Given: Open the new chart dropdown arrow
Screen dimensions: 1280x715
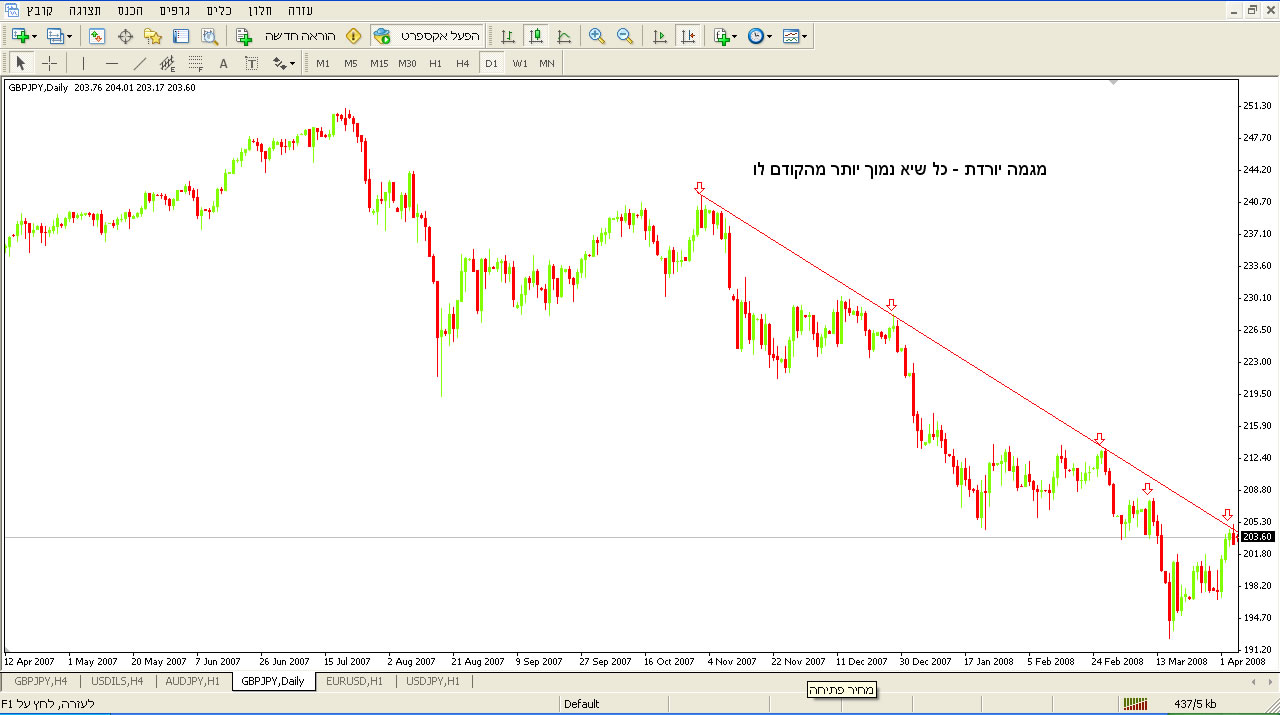Looking at the screenshot, I should 35,36.
